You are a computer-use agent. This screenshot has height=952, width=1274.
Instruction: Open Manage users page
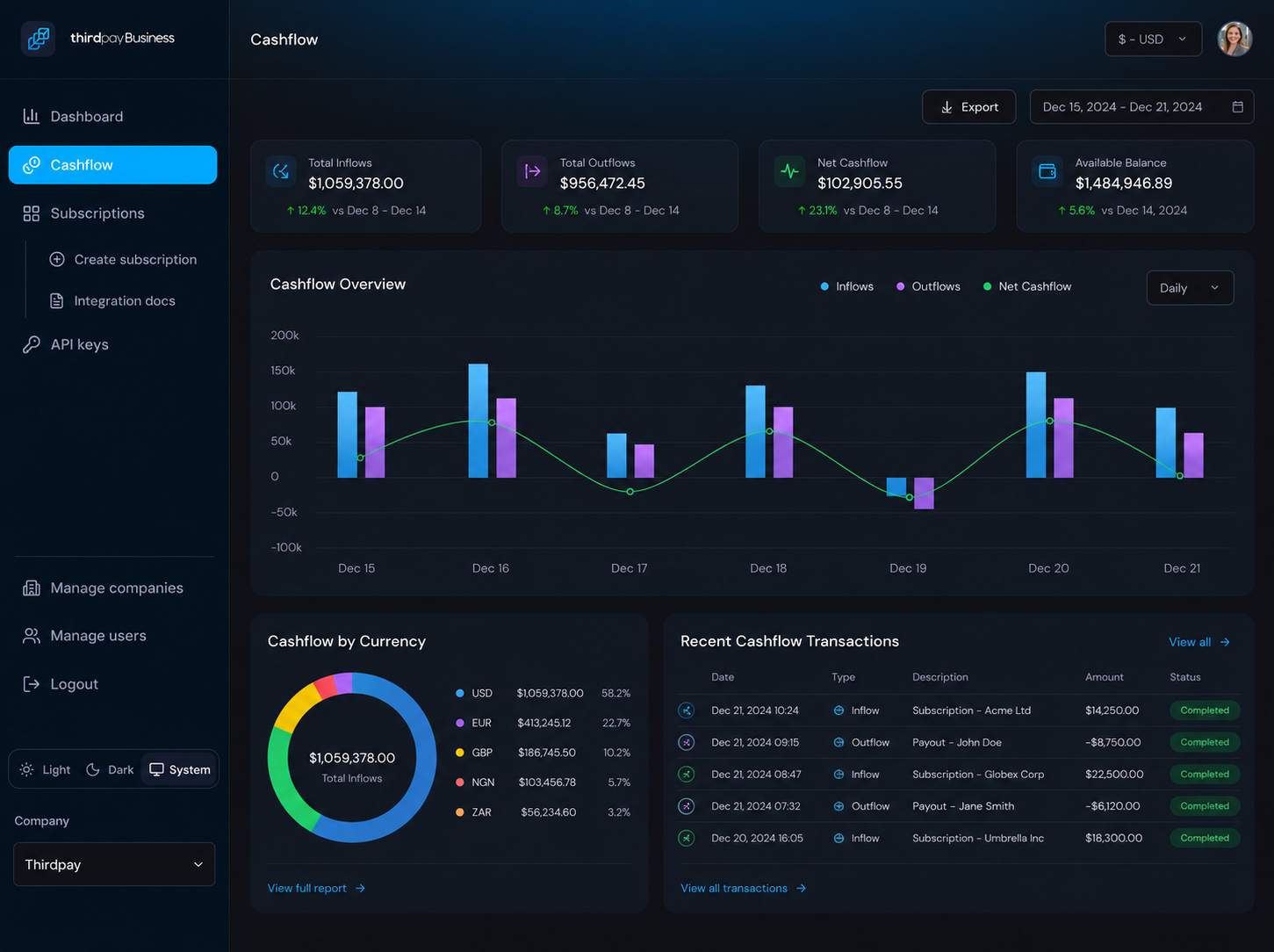tap(112, 636)
